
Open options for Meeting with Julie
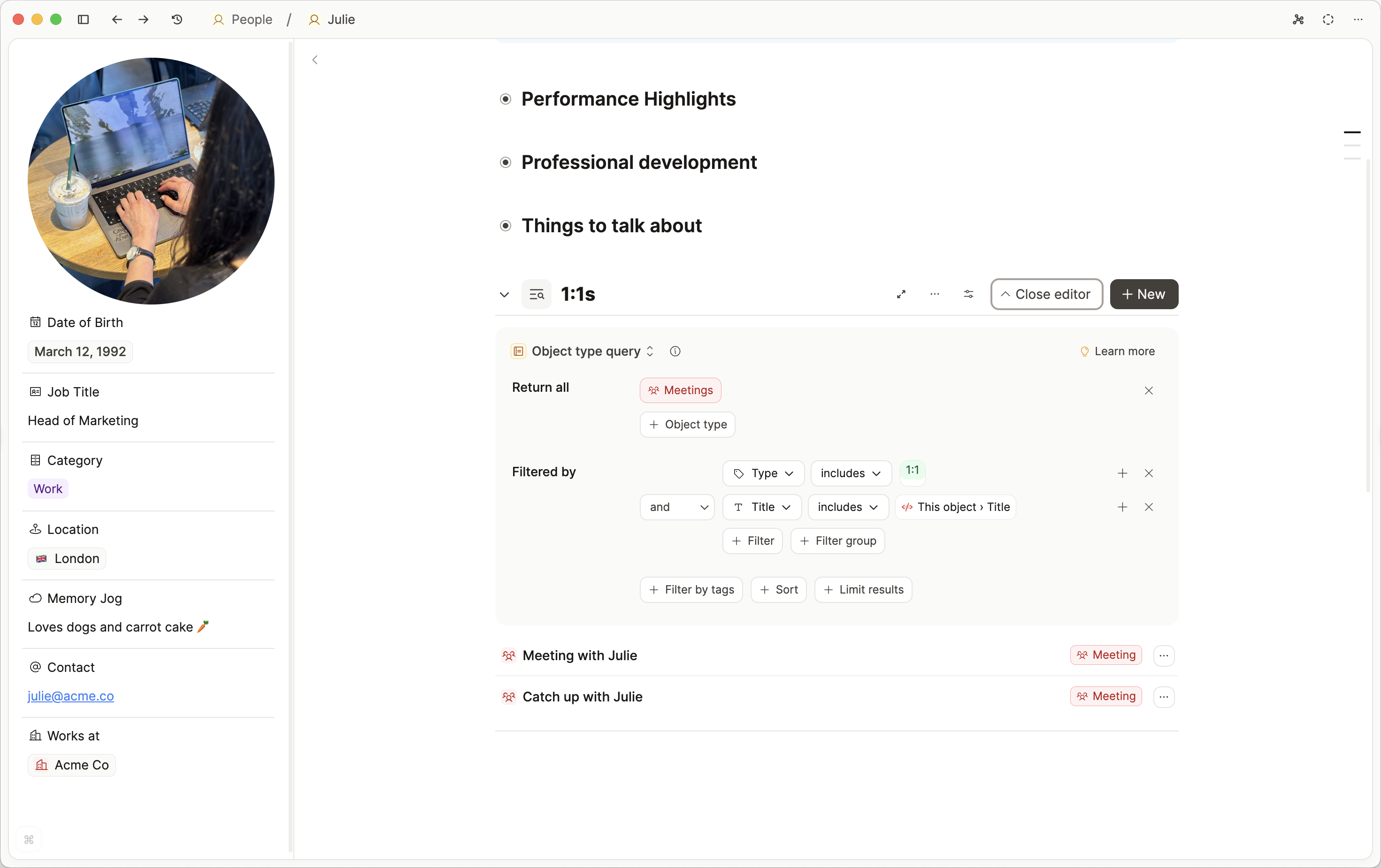pos(1163,655)
